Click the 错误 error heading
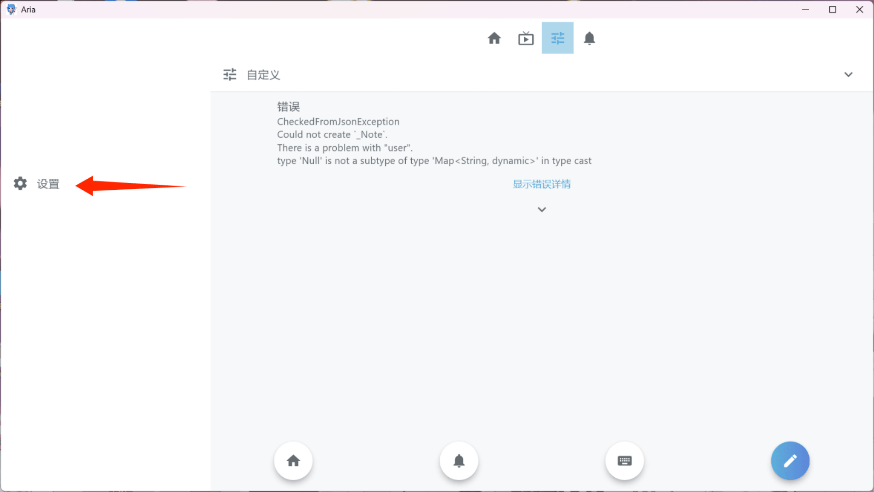Viewport: 874px width, 492px height. 288,107
